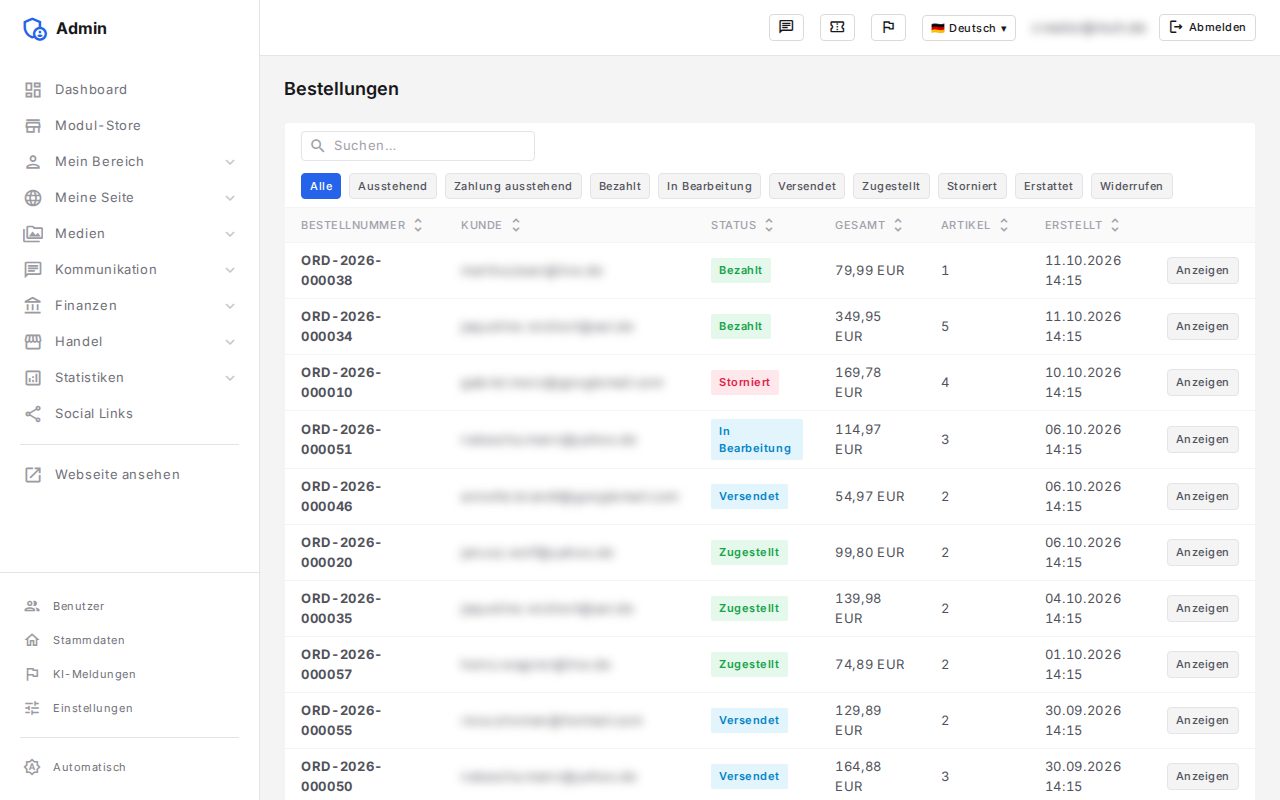Filter orders by Bezahlt
This screenshot has height=800, width=1280.
(x=620, y=186)
